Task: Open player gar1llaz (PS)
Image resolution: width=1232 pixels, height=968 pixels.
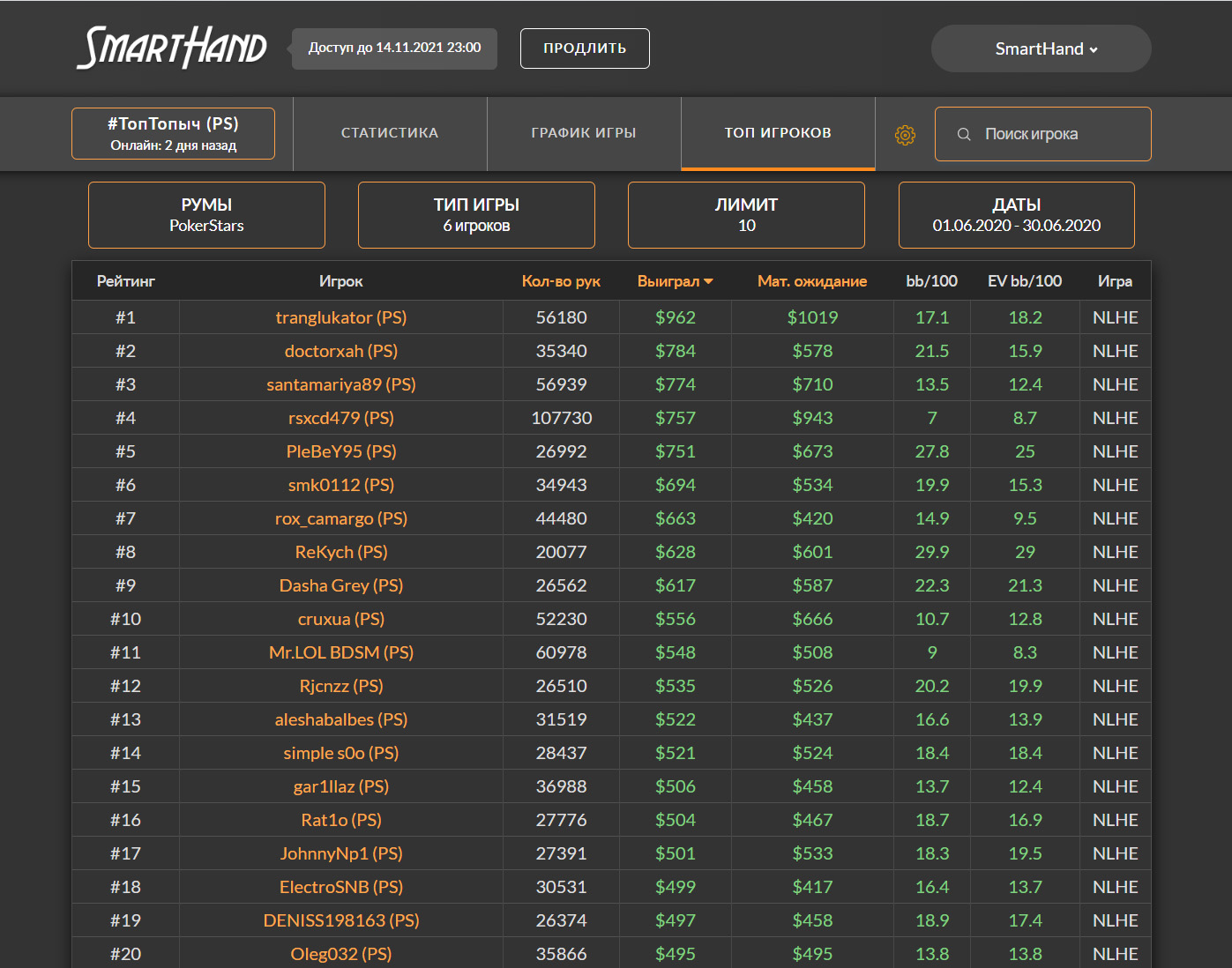Action: tap(341, 786)
